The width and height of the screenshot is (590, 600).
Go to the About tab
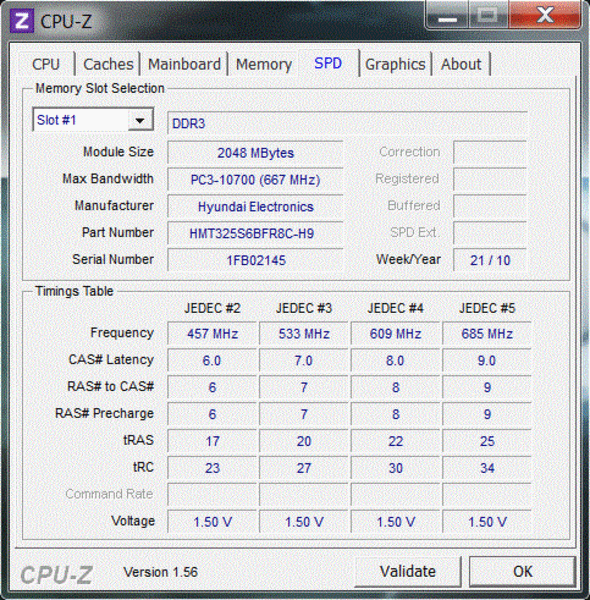(461, 64)
